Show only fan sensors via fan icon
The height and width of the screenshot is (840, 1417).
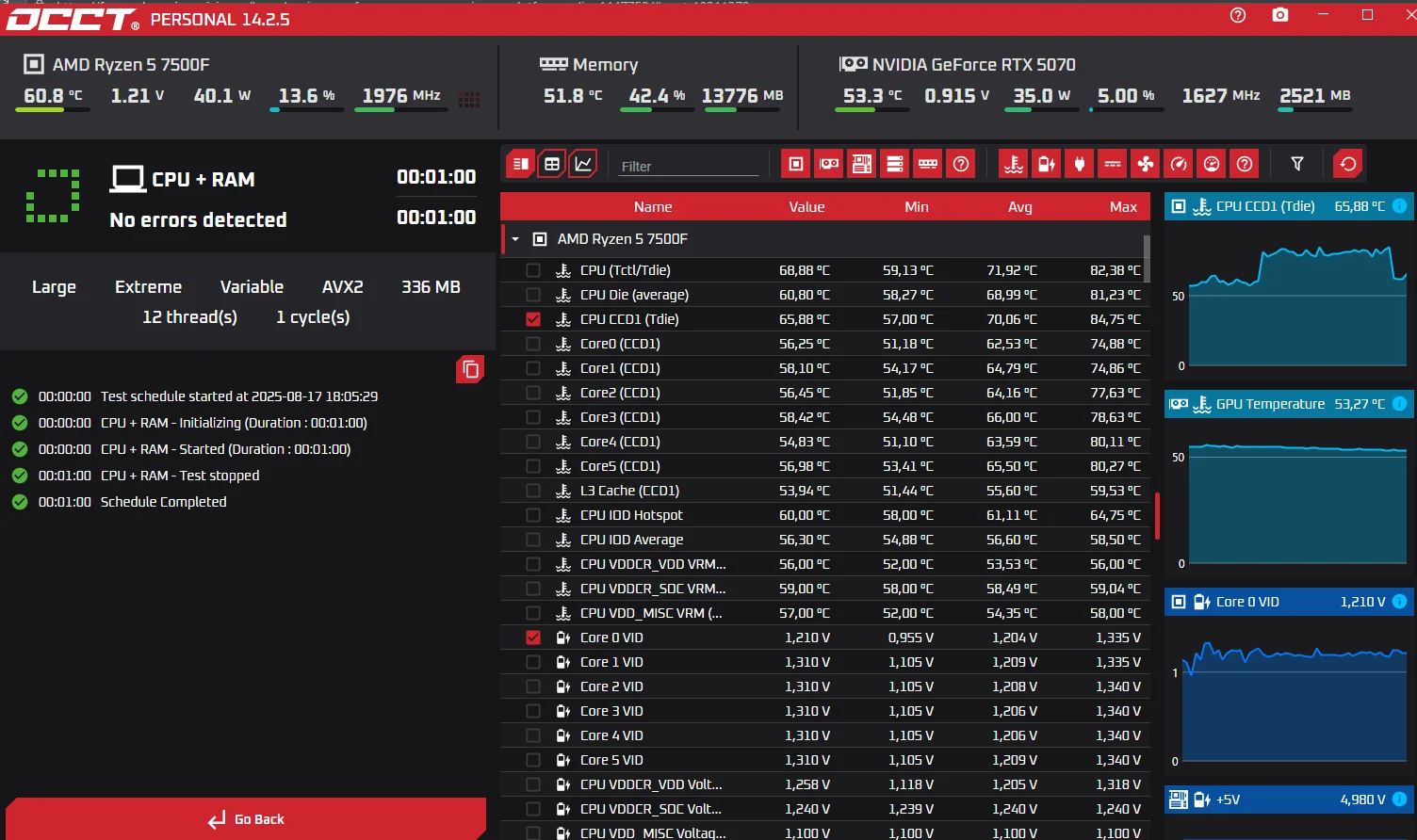pyautogui.click(x=1146, y=164)
